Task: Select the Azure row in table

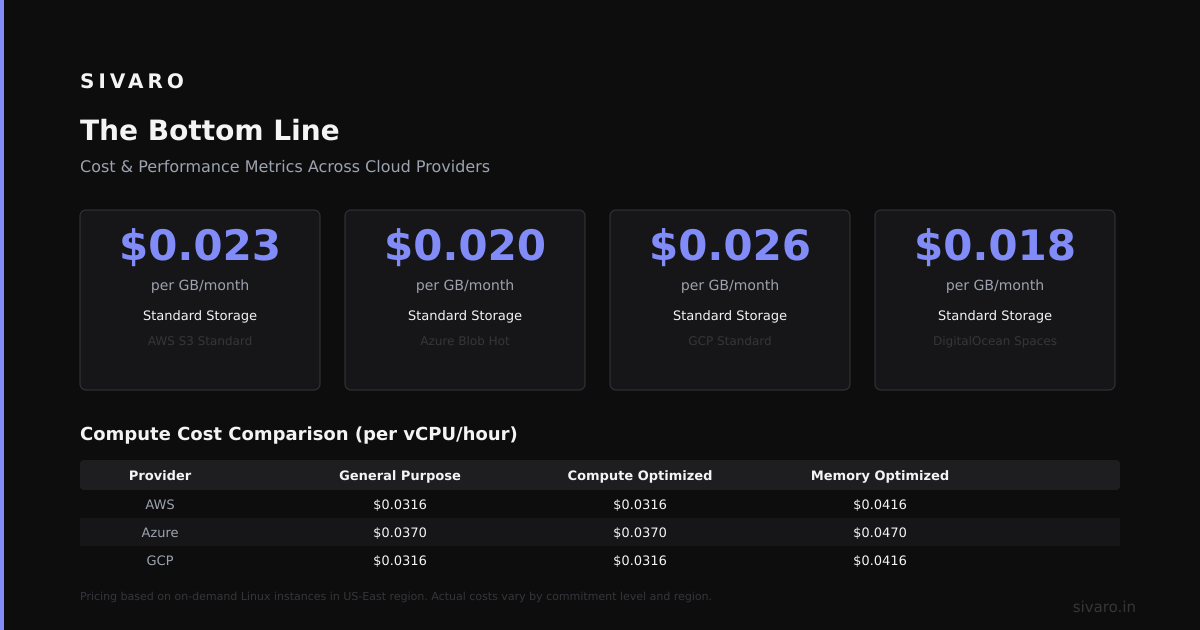Action: tap(600, 532)
